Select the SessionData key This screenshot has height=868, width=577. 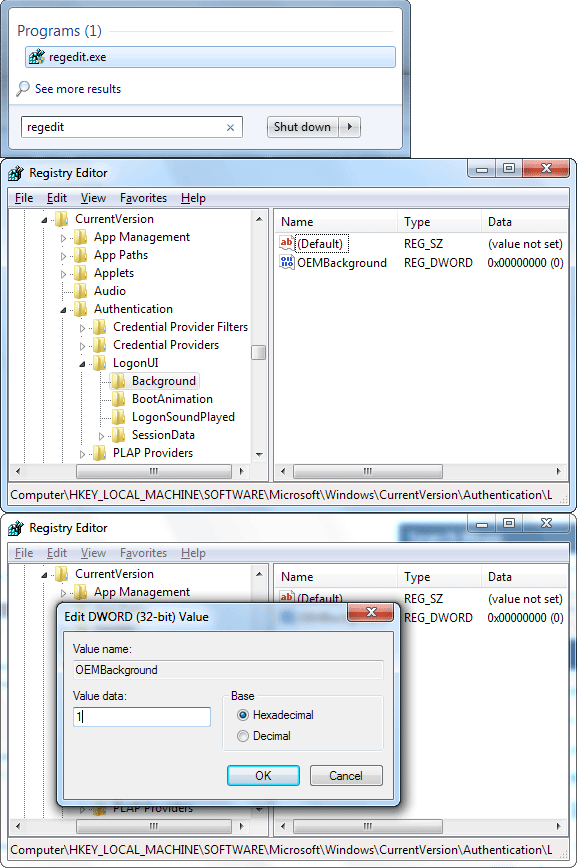pos(163,435)
